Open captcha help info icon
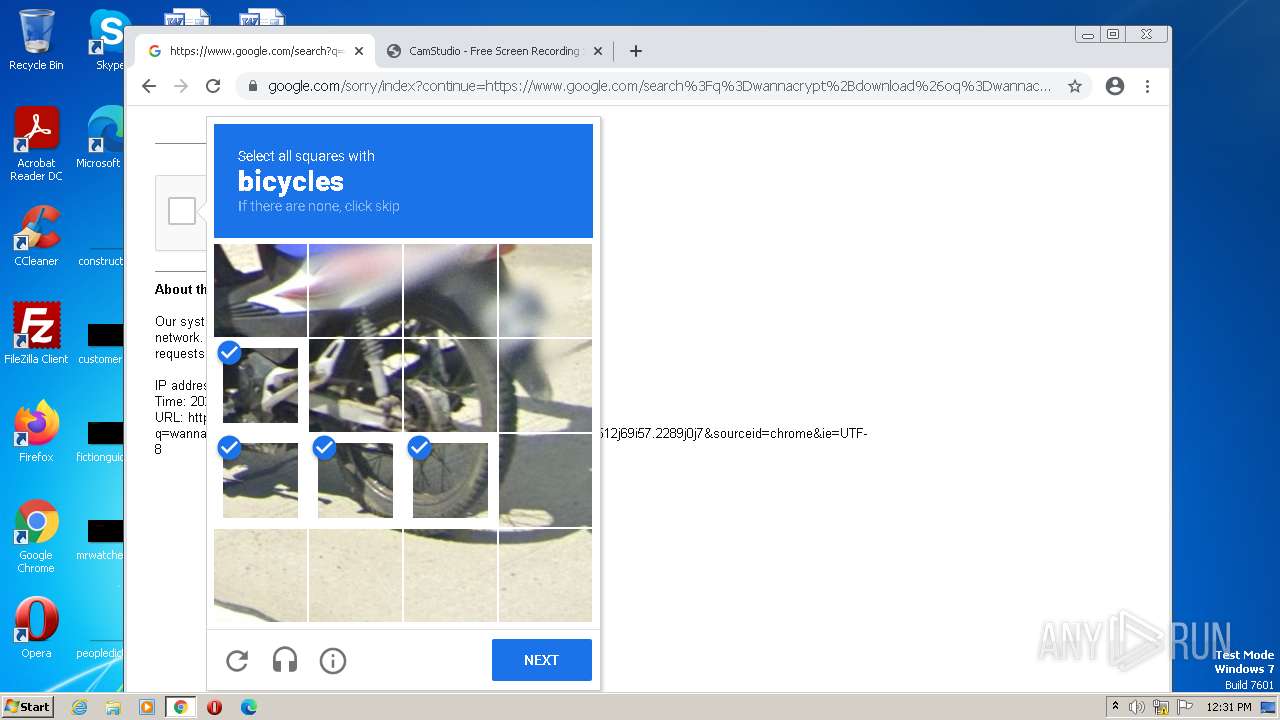 pyautogui.click(x=333, y=660)
